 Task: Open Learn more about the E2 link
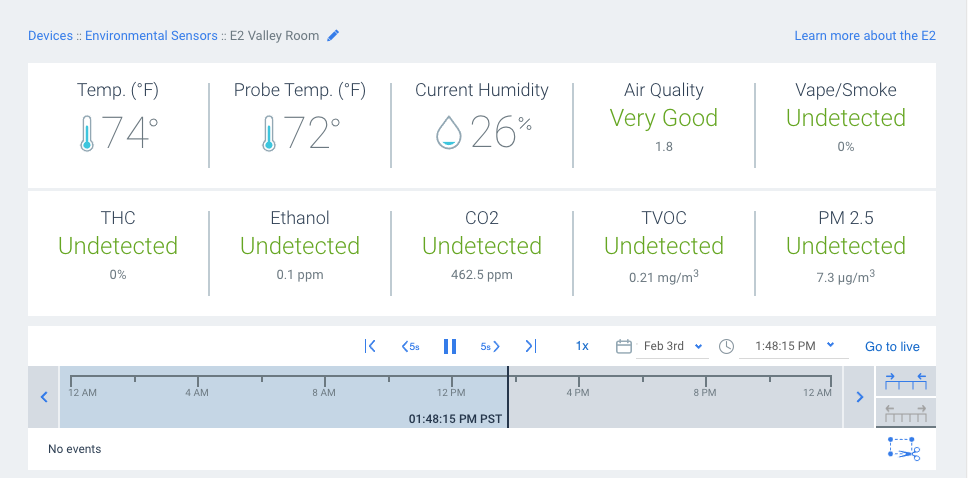[865, 36]
